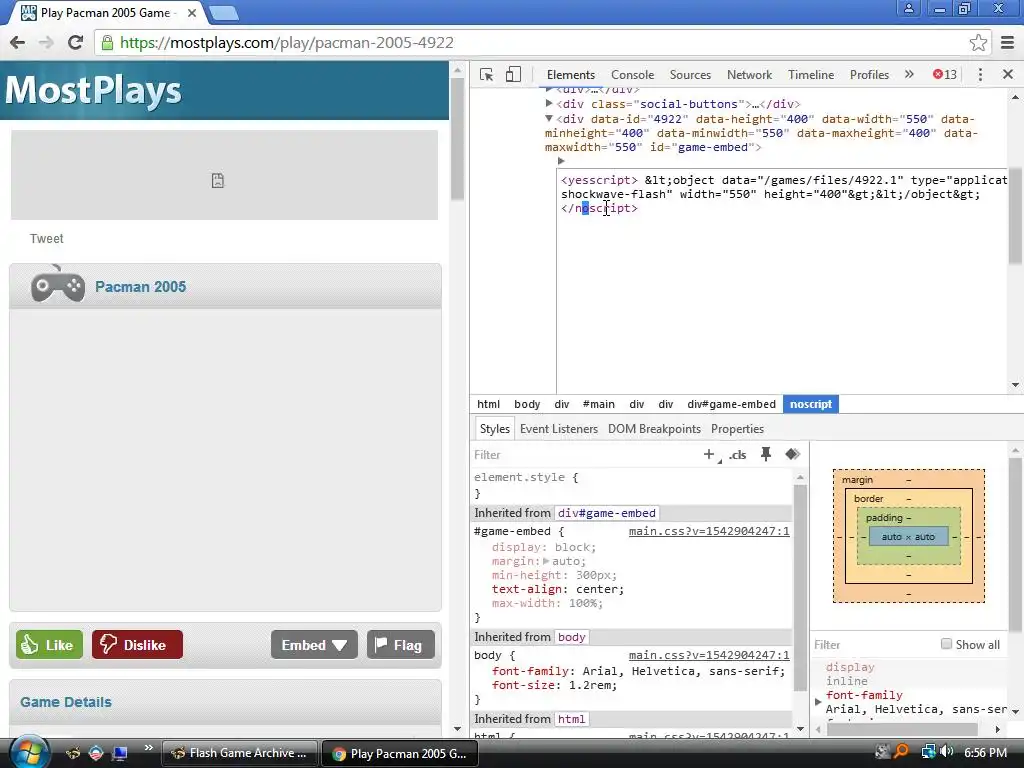The width and height of the screenshot is (1024, 768).
Task: Select div#game-embed breadcrumb
Action: 731,404
